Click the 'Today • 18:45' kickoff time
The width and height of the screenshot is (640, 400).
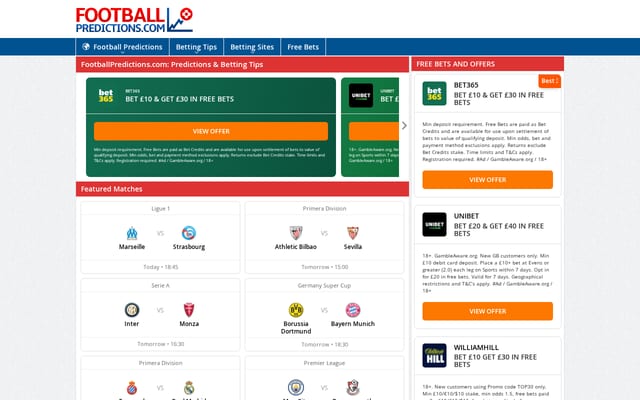(x=160, y=267)
